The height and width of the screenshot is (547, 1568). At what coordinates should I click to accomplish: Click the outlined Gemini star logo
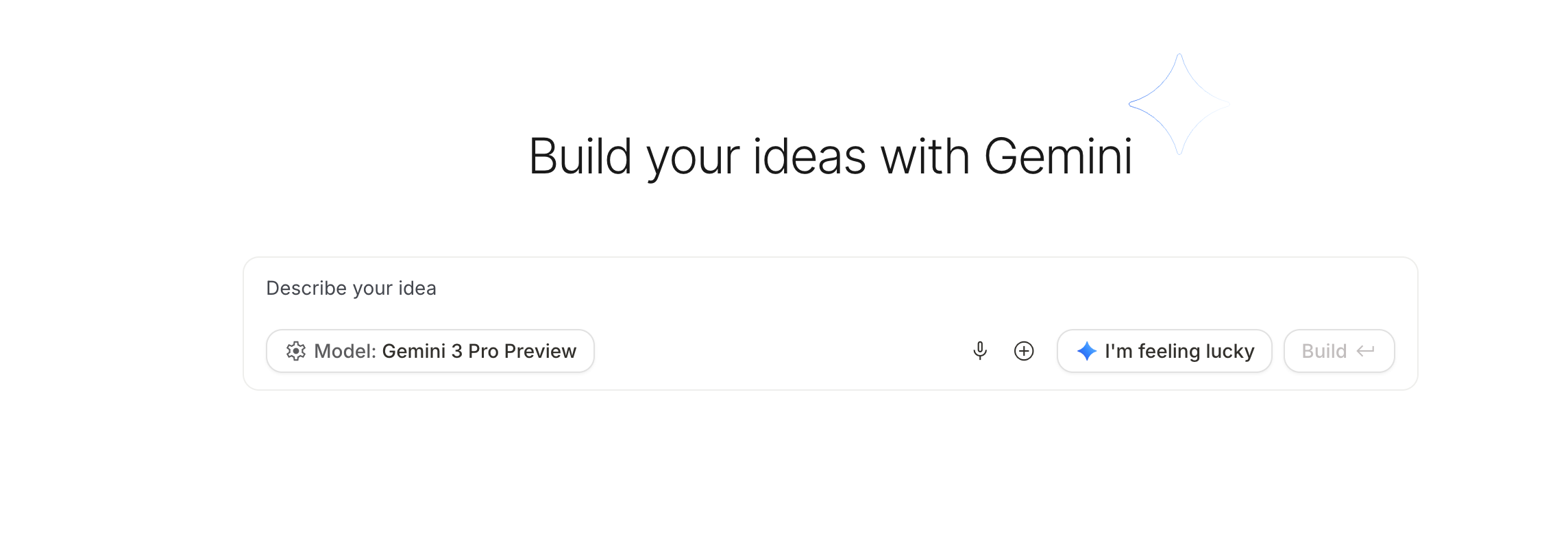coord(1179,104)
